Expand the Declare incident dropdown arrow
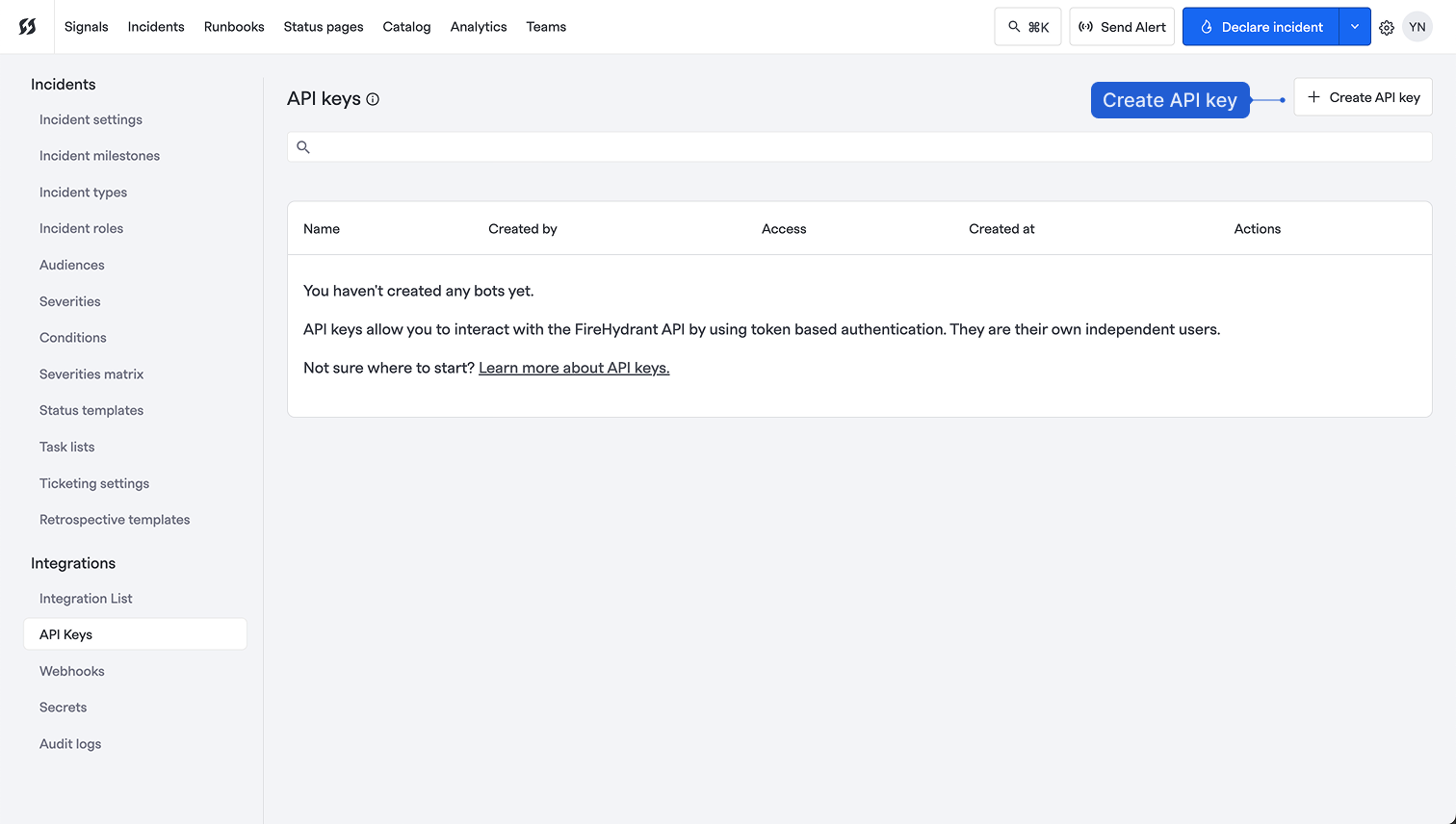The height and width of the screenshot is (824, 1456). [1355, 27]
